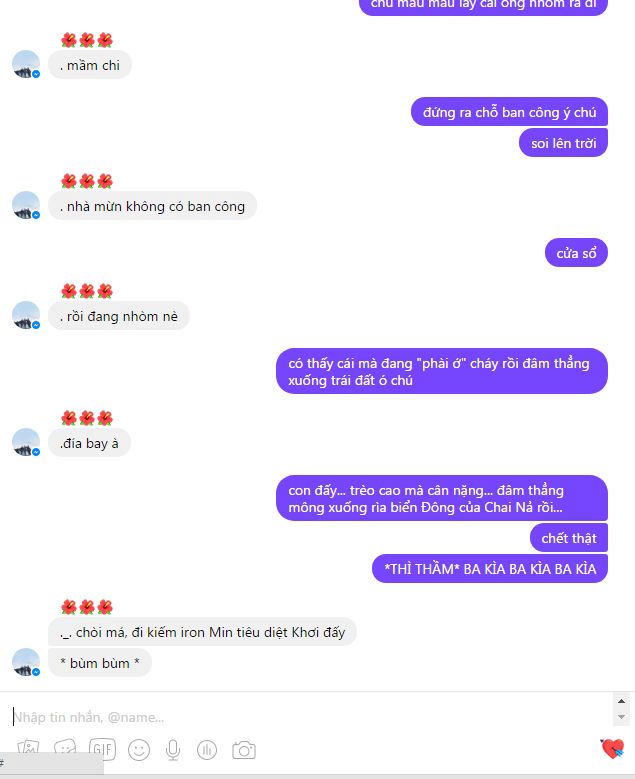Open the poll chart icon

[x=207, y=750]
